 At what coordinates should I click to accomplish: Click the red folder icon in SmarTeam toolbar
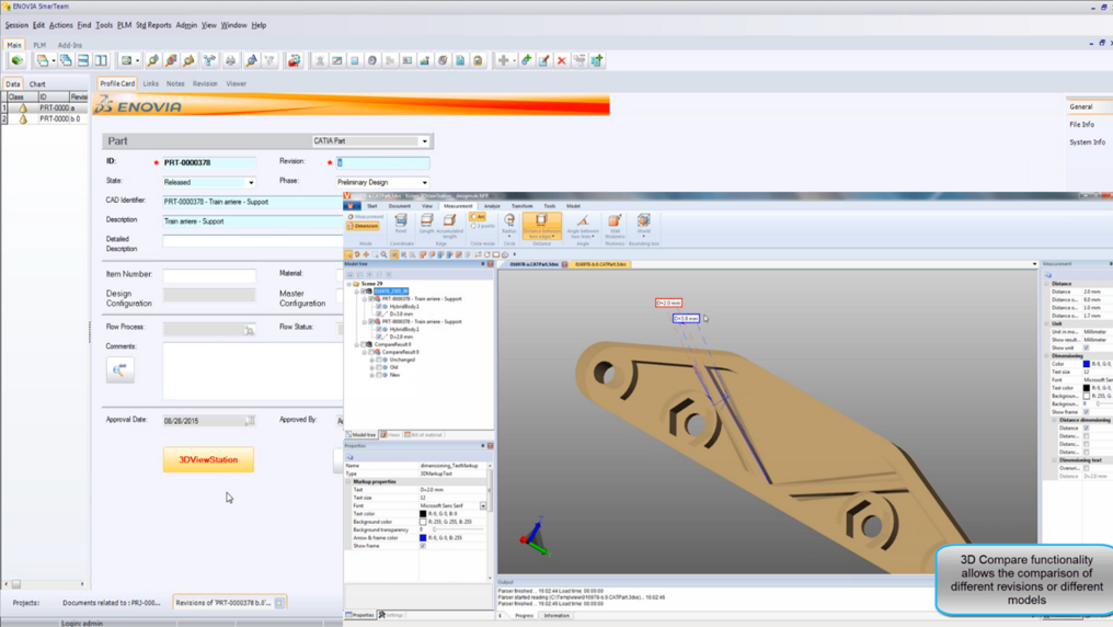coord(294,61)
